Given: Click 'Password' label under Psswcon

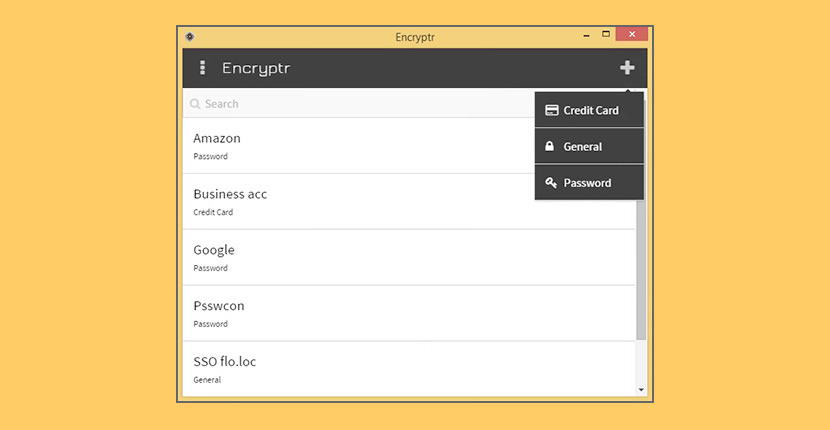Looking at the screenshot, I should click(x=211, y=324).
